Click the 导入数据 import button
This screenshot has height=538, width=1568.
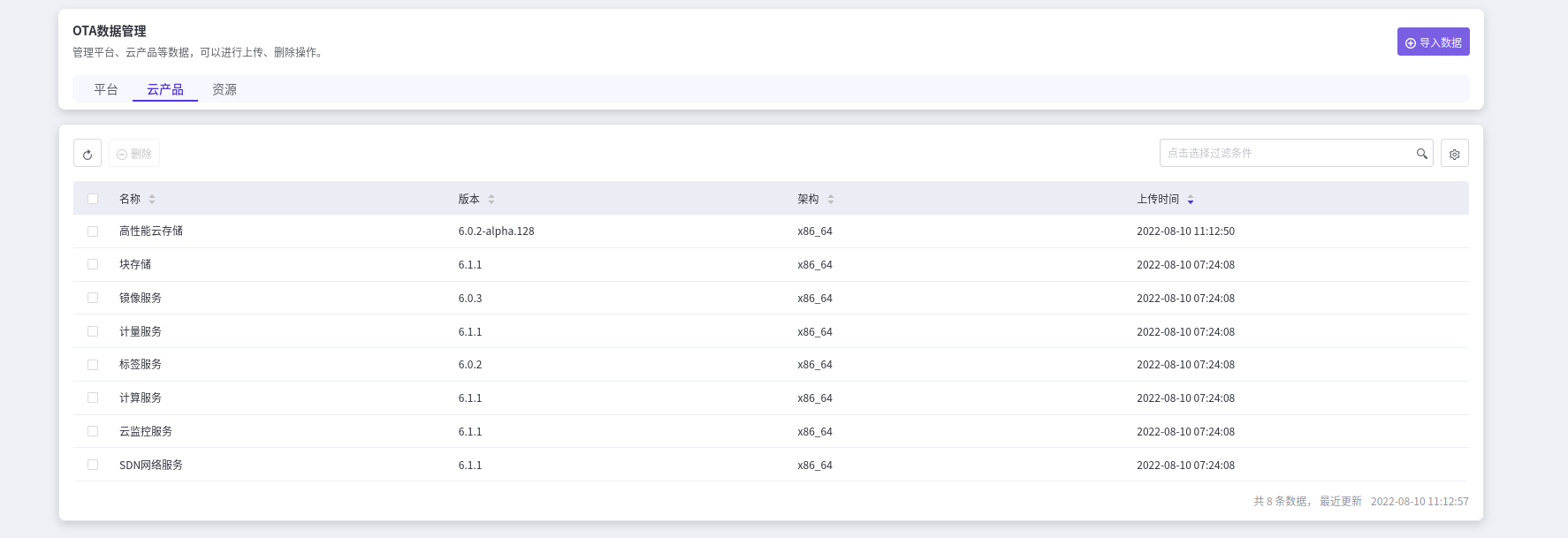tap(1433, 42)
